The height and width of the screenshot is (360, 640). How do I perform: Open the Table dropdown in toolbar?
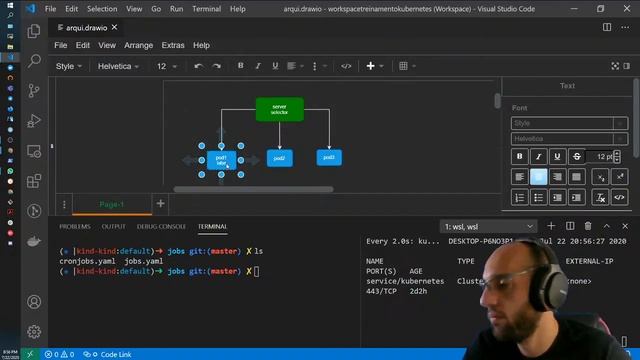click(407, 66)
